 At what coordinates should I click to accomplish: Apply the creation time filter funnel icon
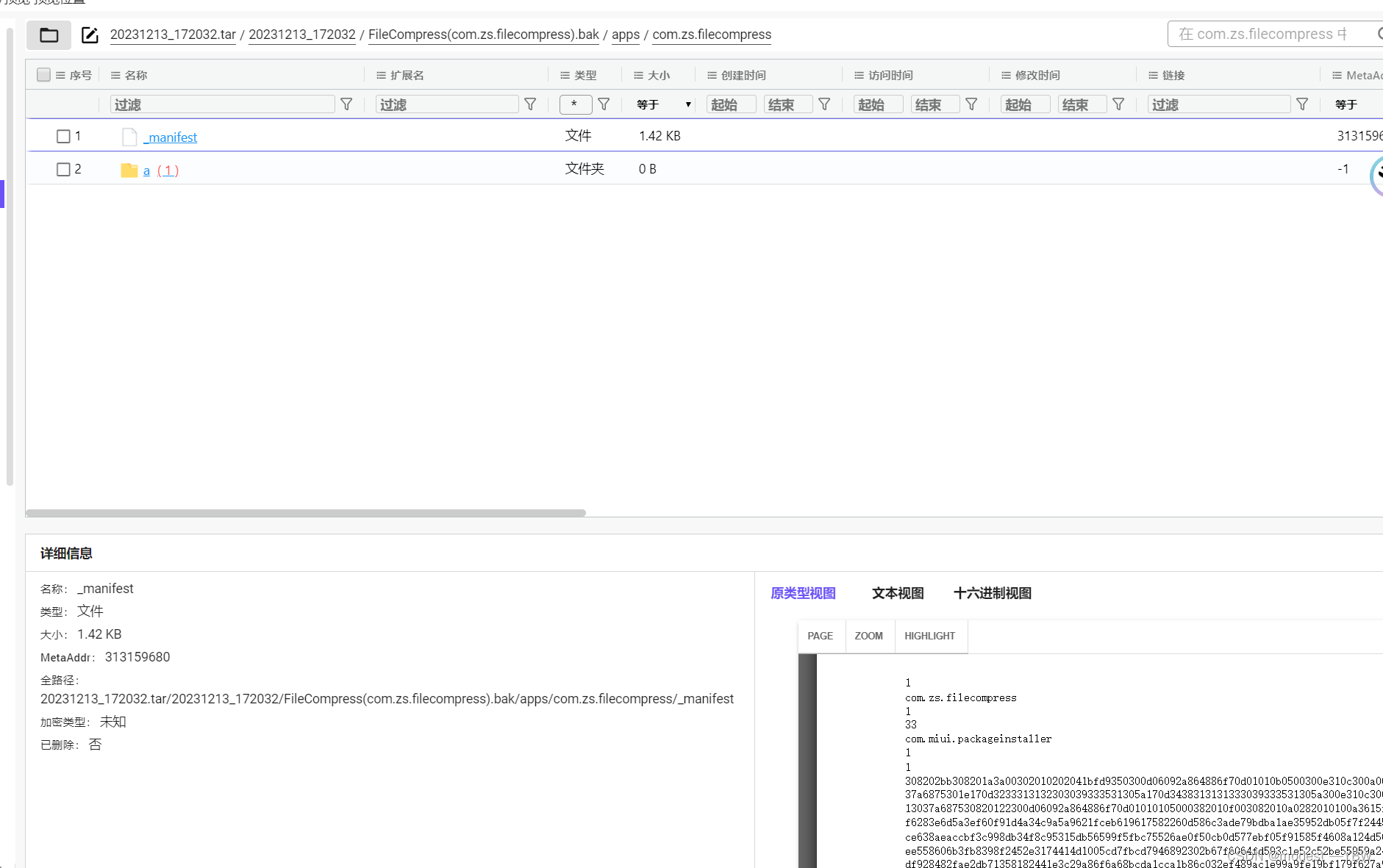pyautogui.click(x=824, y=104)
